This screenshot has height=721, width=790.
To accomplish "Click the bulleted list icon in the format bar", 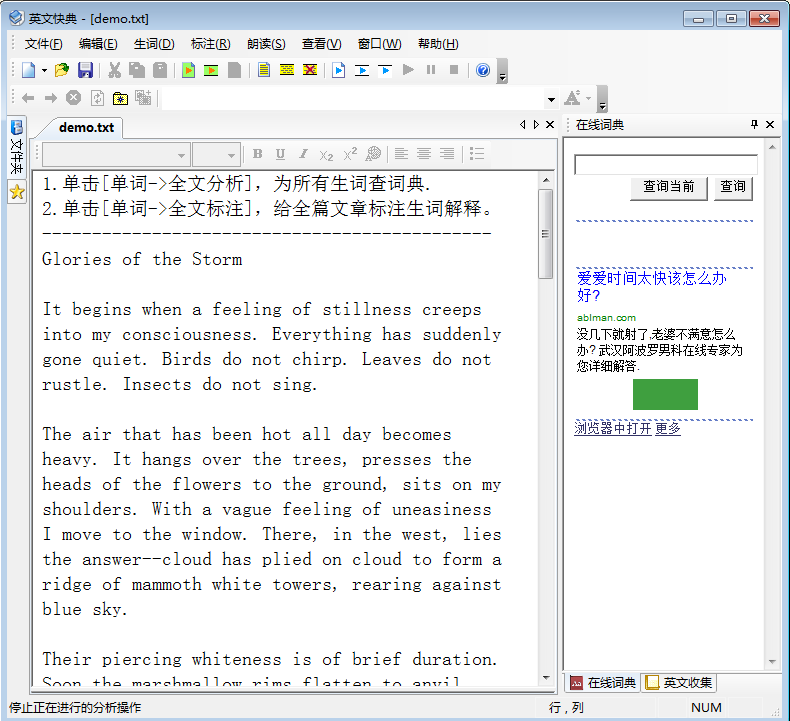I will click(477, 154).
